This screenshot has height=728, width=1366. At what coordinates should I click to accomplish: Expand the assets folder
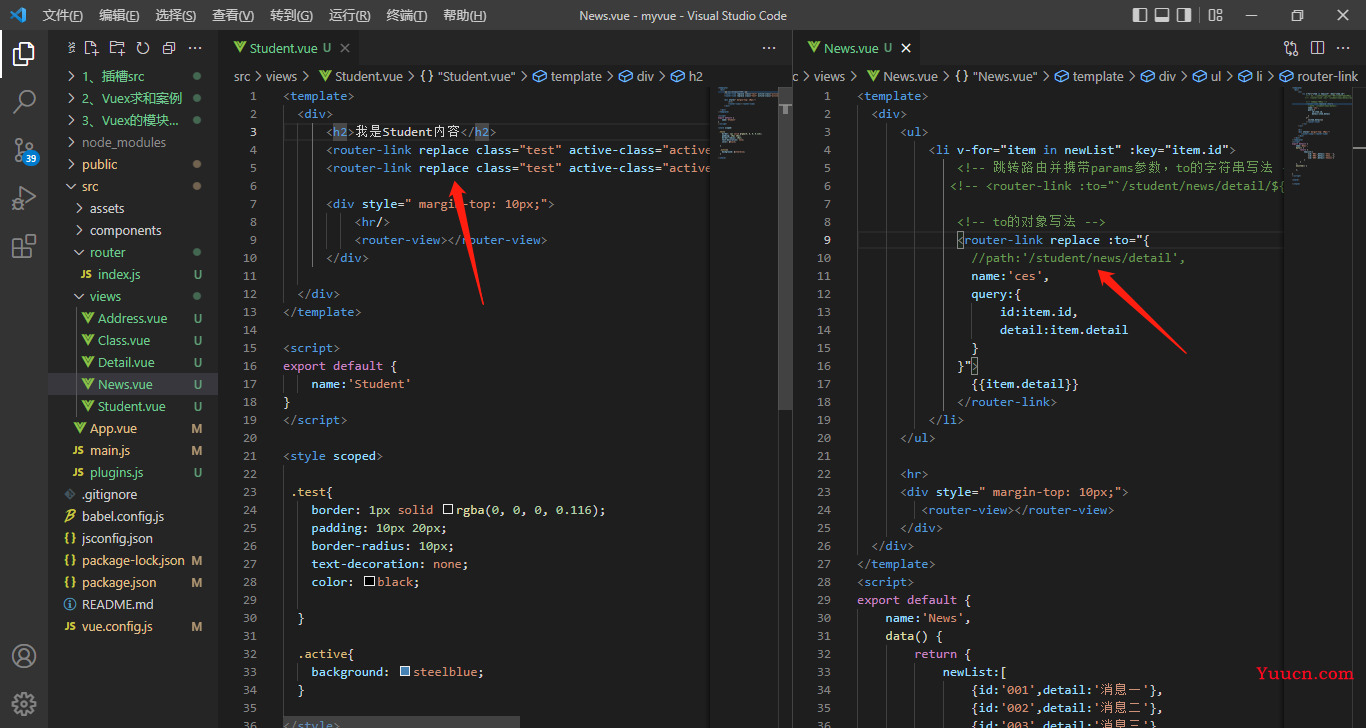[133, 208]
